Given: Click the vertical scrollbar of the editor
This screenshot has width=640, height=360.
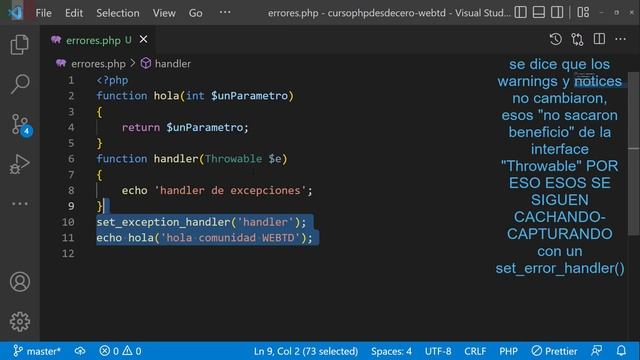Looking at the screenshot, I should click(633, 154).
